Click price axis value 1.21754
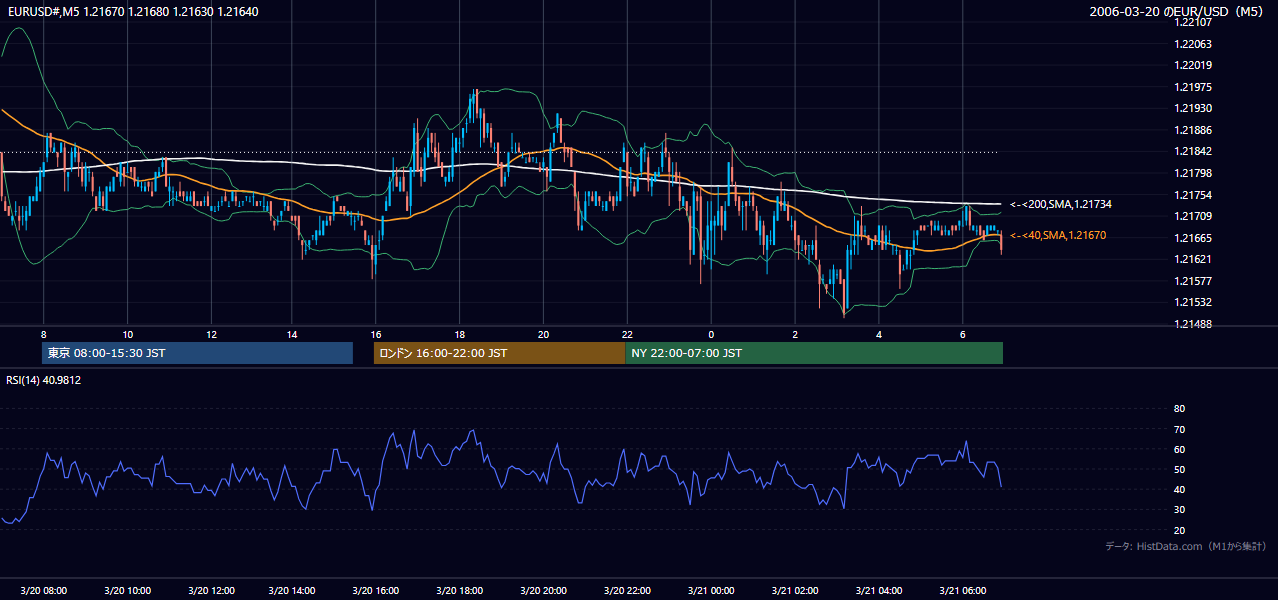Viewport: 1278px width, 600px height. tap(1192, 195)
